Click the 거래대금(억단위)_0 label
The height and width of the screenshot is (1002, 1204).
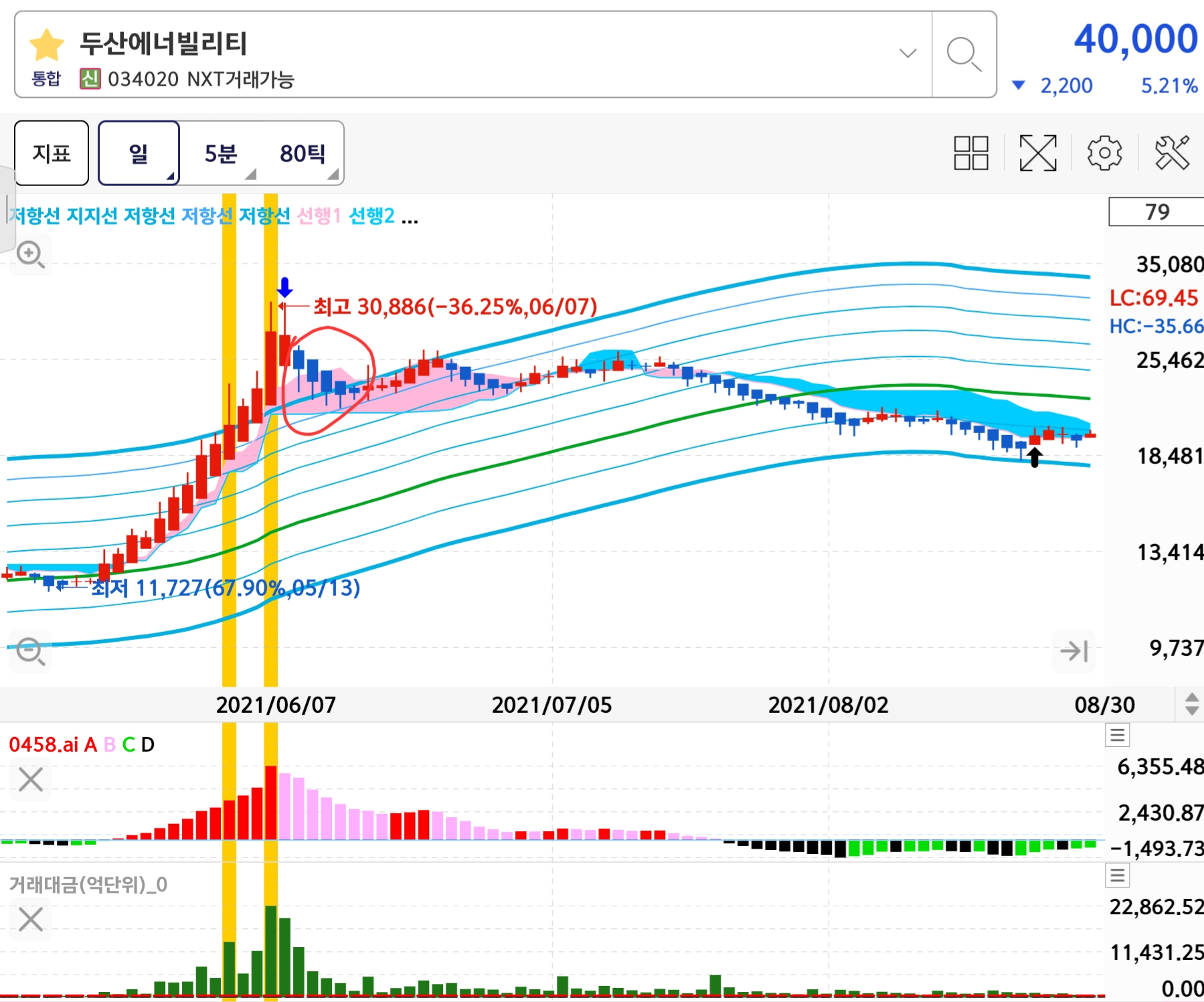pos(88,885)
